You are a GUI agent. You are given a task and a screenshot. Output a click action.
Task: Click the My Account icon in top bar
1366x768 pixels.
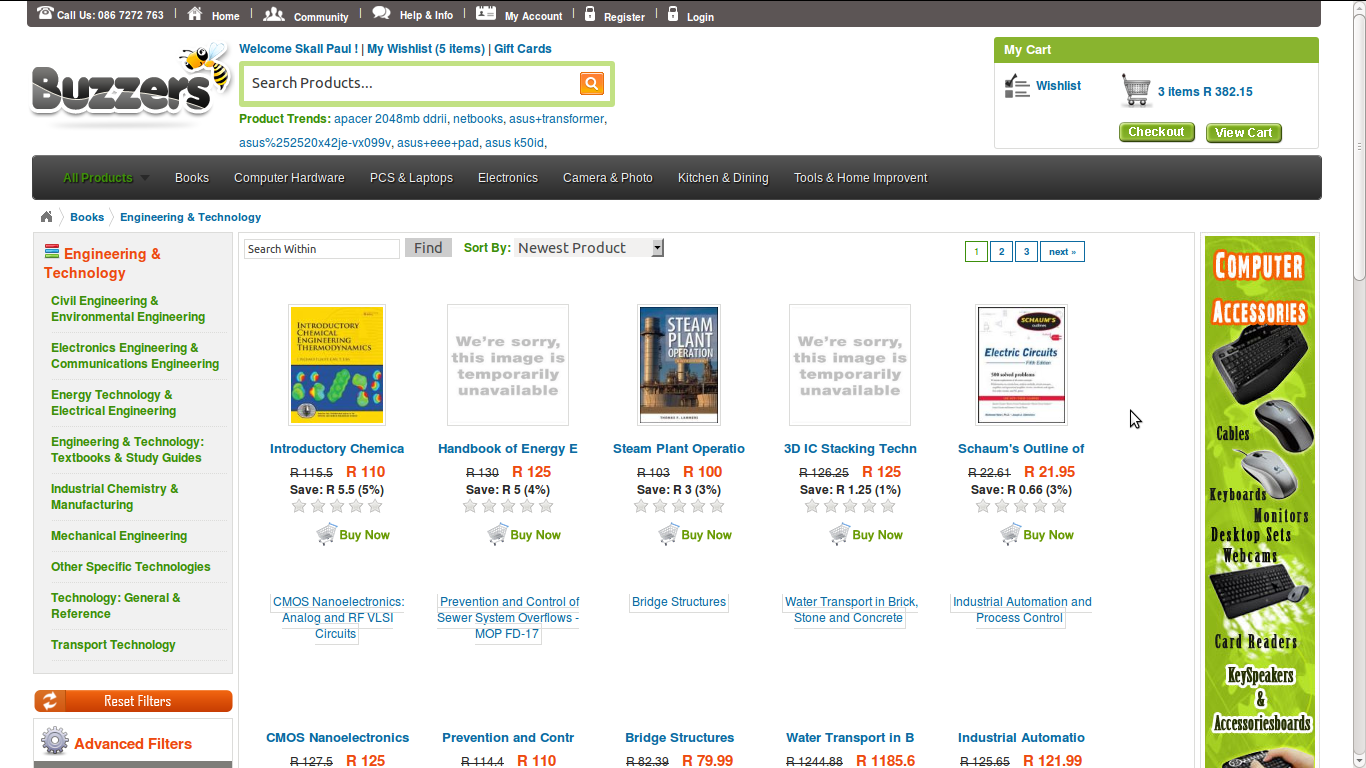pos(486,12)
